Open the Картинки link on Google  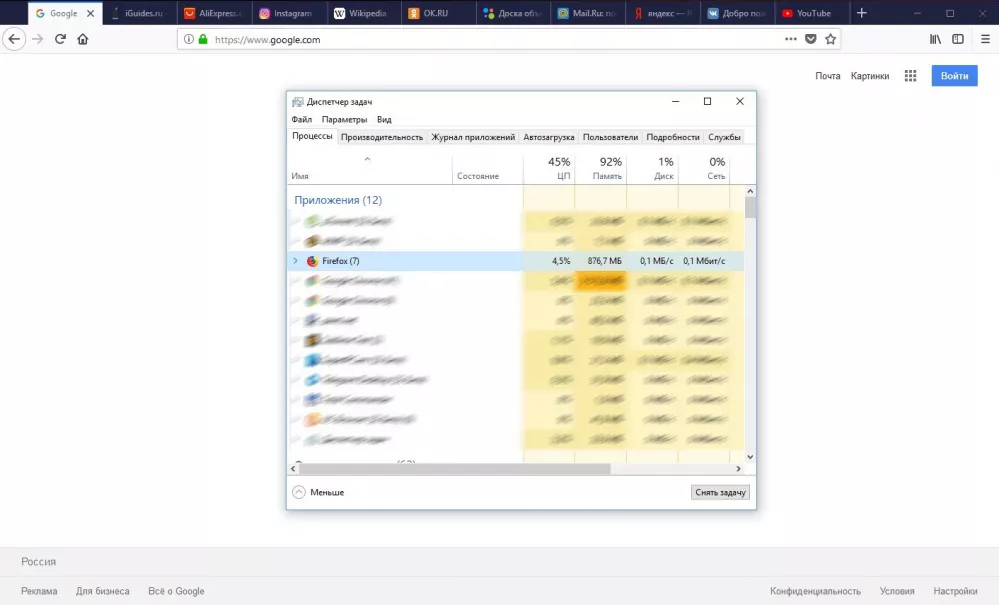click(x=869, y=76)
